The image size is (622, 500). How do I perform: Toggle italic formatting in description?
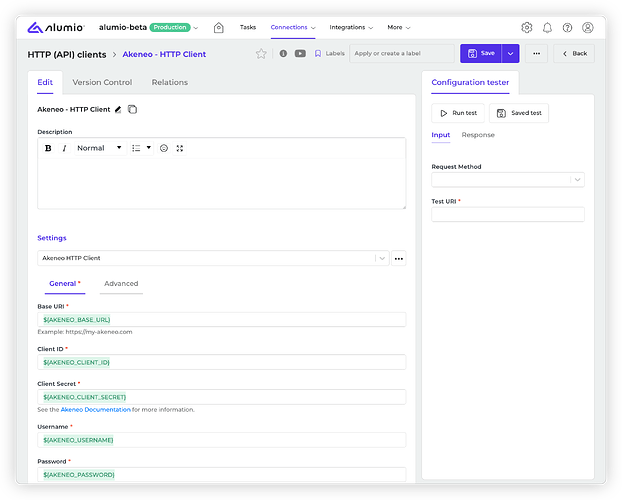click(x=64, y=148)
